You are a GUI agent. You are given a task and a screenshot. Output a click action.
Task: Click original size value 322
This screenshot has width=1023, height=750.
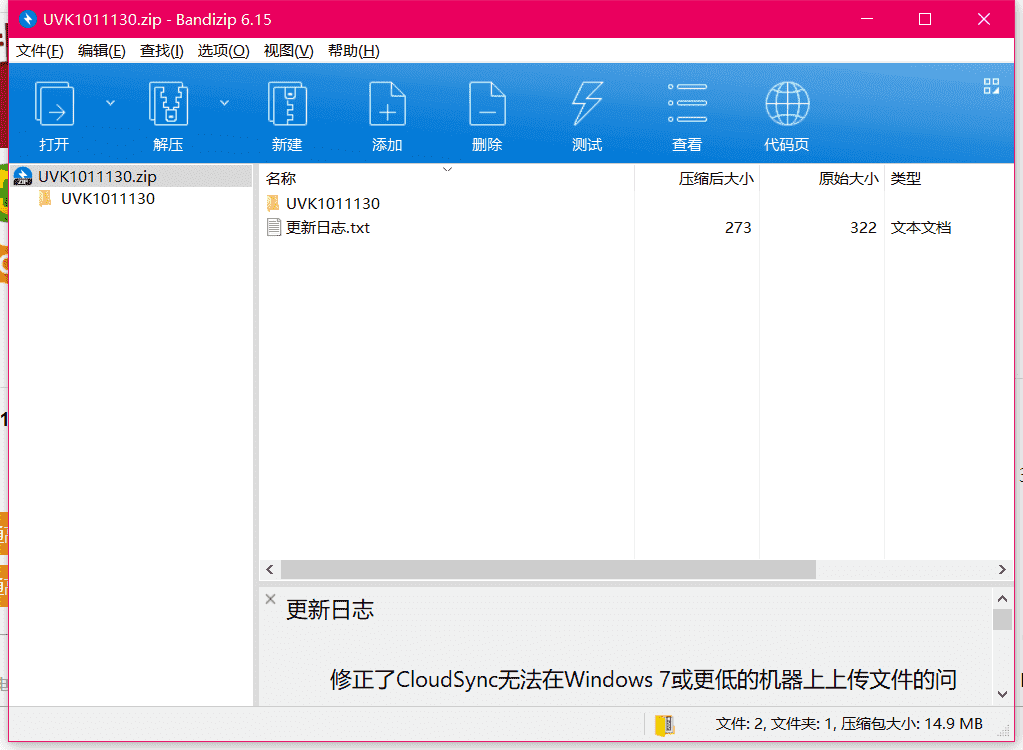[x=863, y=228]
